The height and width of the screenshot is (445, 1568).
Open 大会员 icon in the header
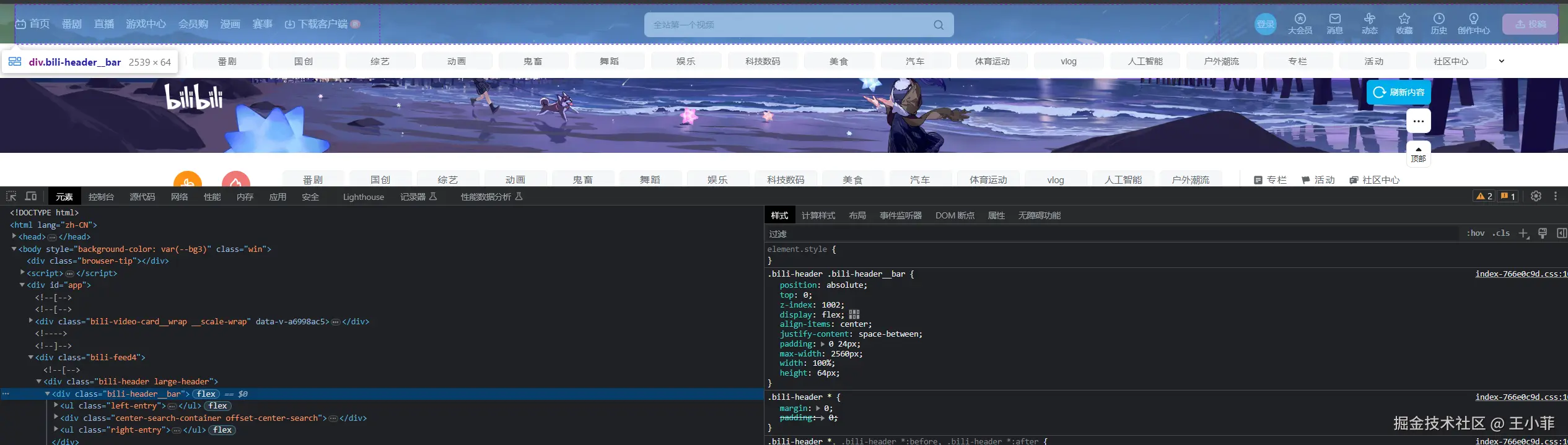click(1300, 24)
